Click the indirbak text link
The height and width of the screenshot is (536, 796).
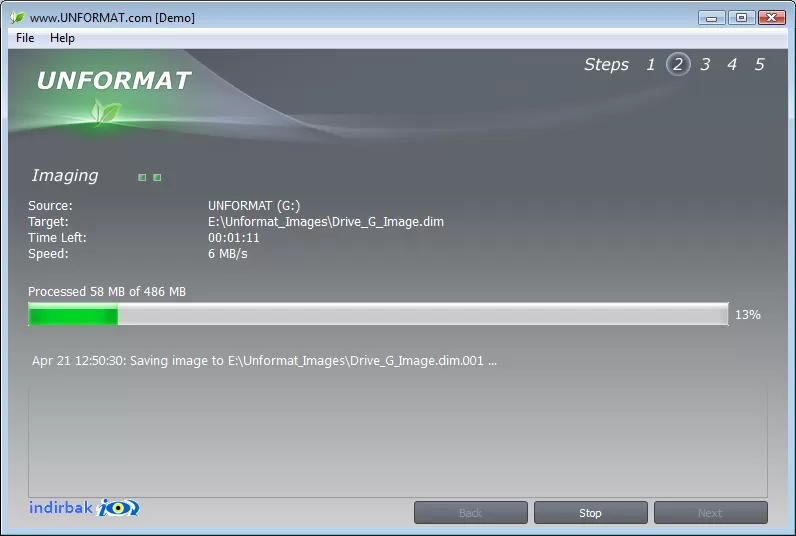coord(60,507)
